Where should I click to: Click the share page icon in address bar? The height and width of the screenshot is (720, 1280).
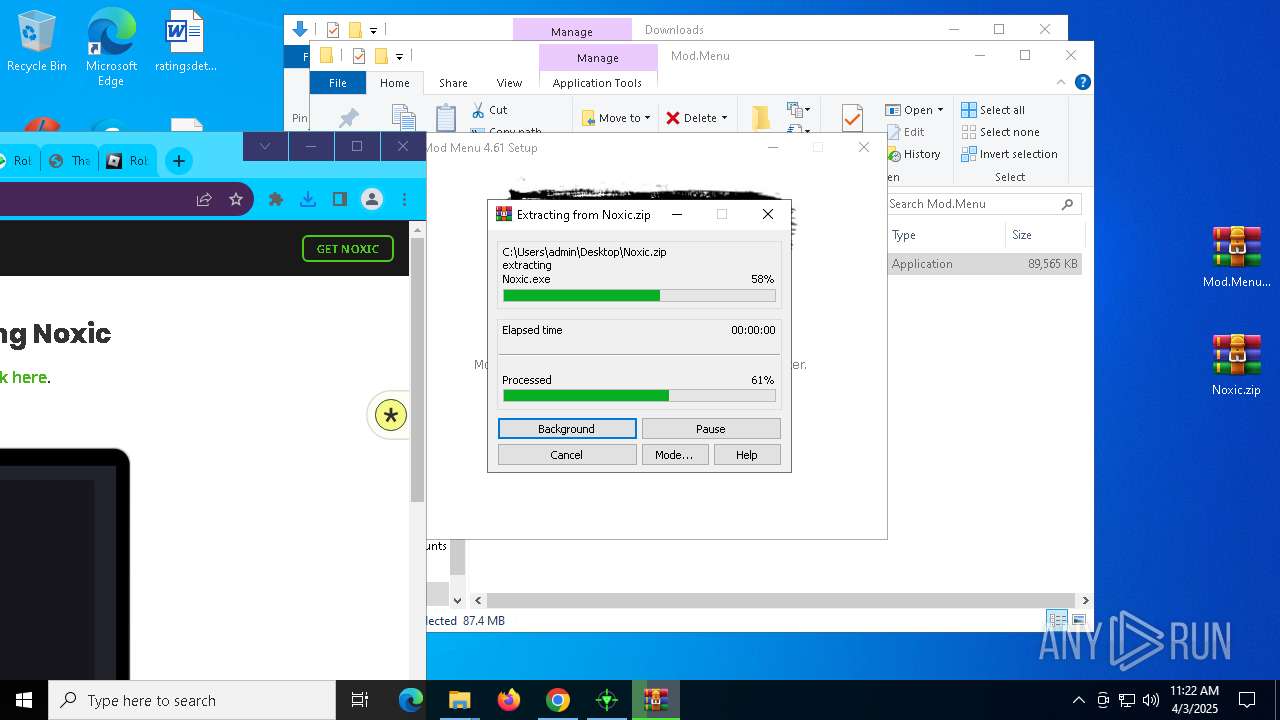click(204, 200)
